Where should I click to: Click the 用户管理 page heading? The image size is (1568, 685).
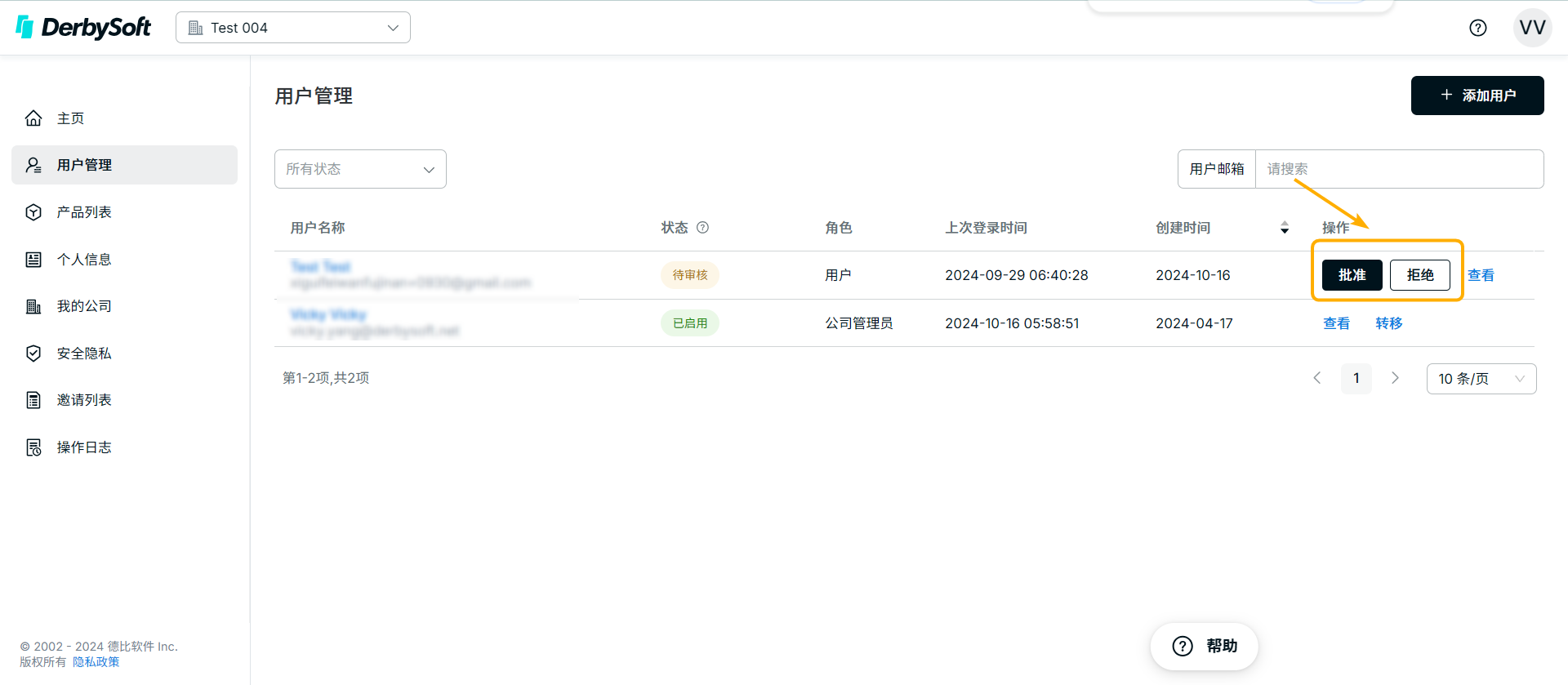[314, 96]
